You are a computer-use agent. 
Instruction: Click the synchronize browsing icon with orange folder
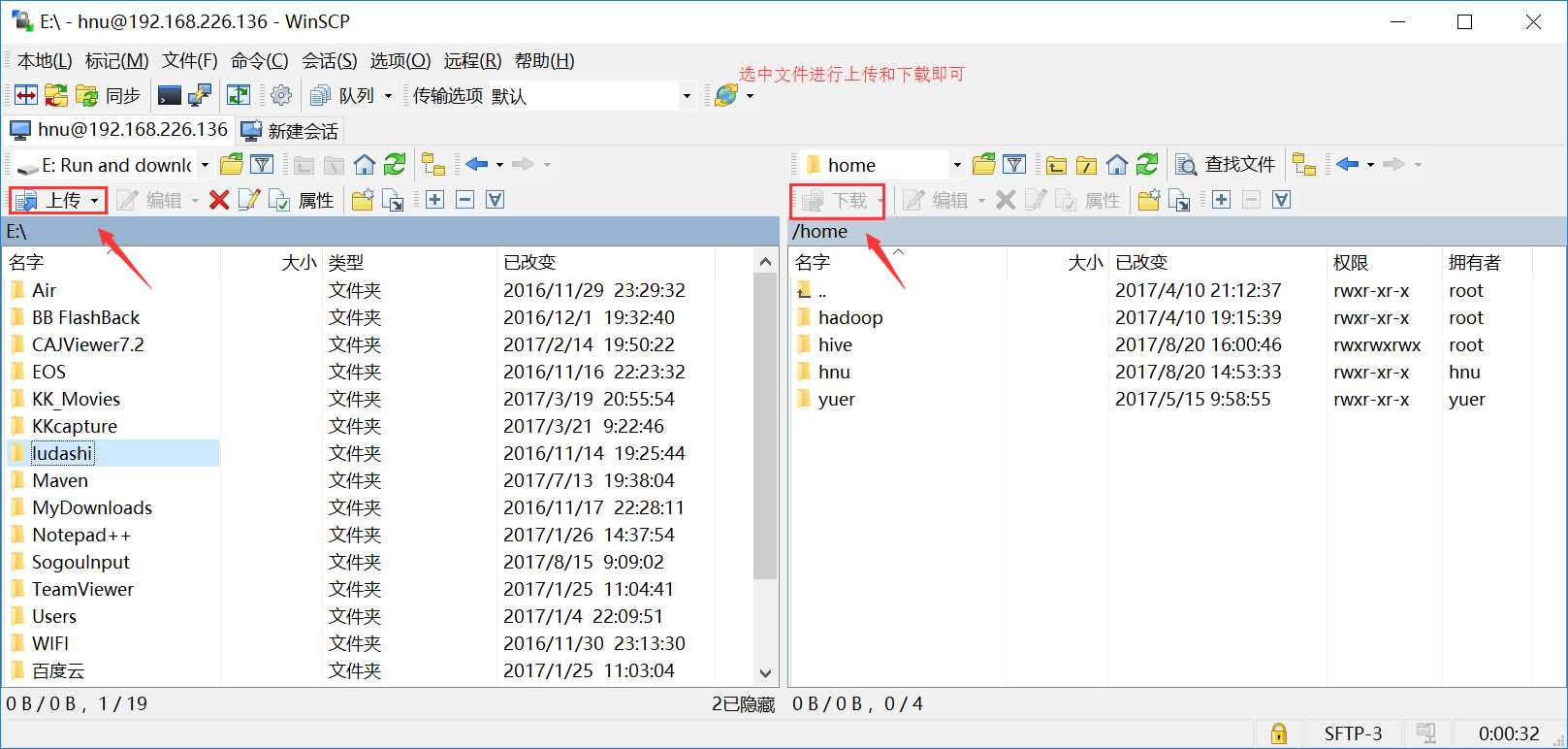(56, 95)
